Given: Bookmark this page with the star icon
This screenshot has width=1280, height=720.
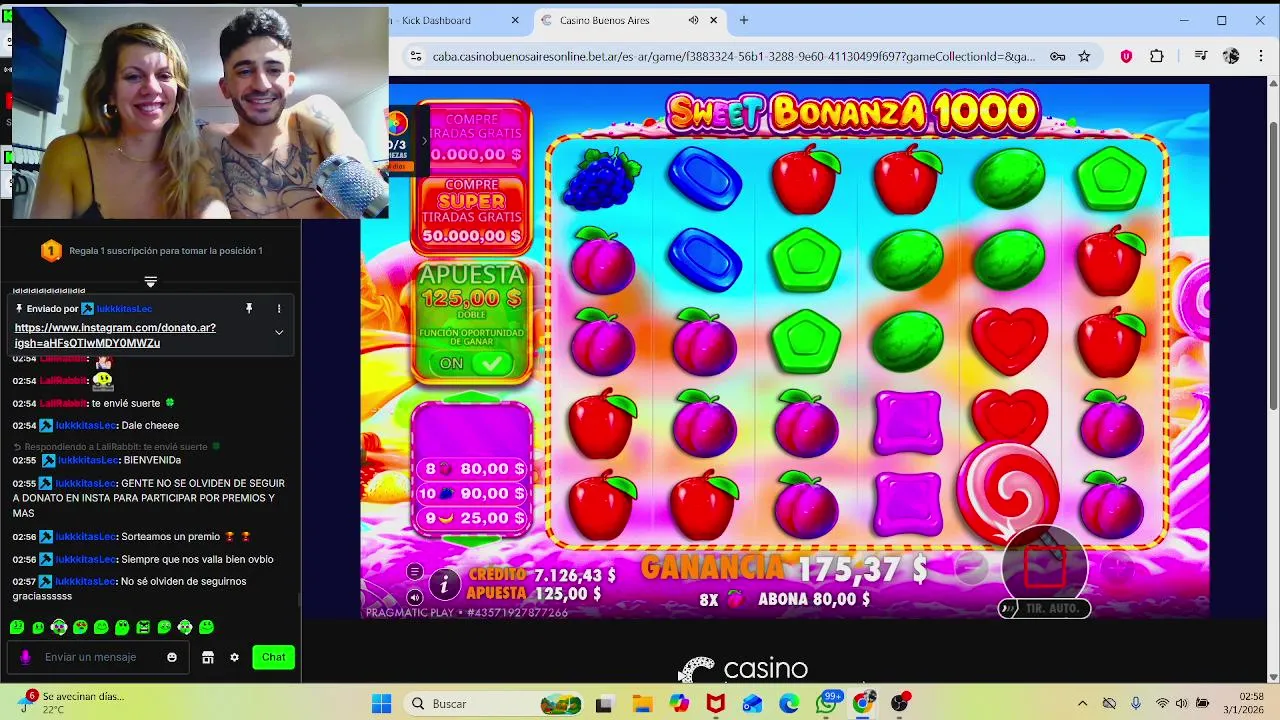Looking at the screenshot, I should 1084,57.
